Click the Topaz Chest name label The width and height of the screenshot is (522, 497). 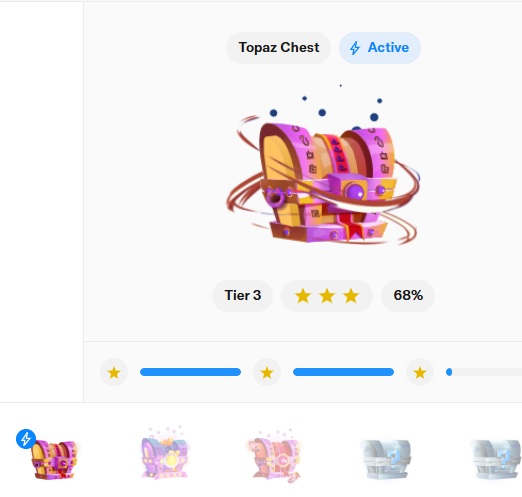click(x=278, y=48)
